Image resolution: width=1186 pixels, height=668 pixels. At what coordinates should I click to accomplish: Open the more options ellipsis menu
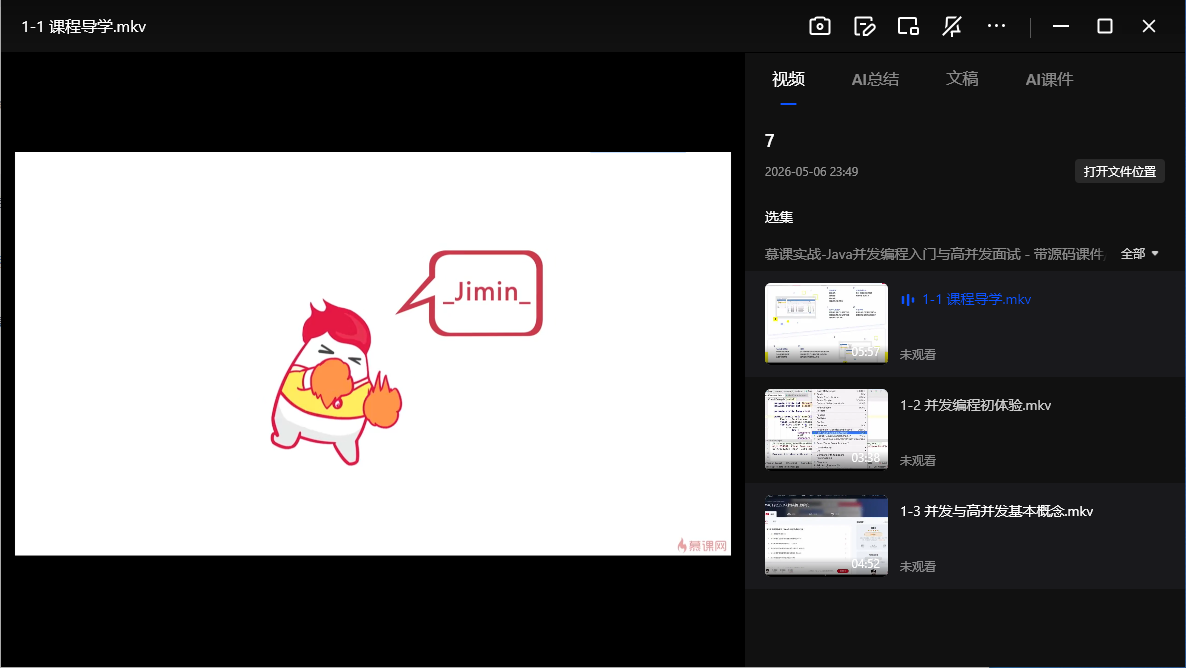(x=996, y=26)
